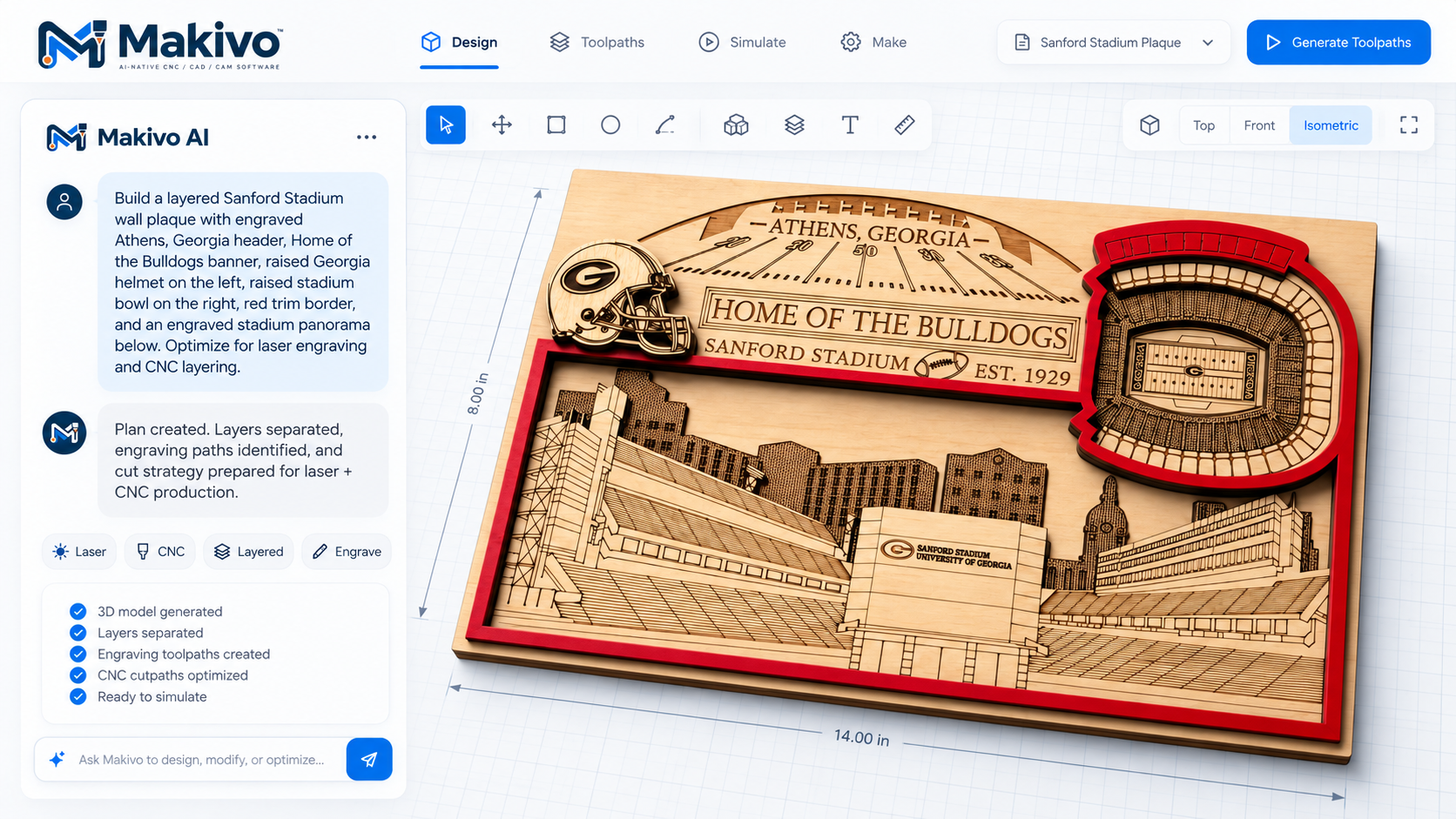Enter fullscreen viewport mode
This screenshot has height=819, width=1456.
pos(1409,125)
